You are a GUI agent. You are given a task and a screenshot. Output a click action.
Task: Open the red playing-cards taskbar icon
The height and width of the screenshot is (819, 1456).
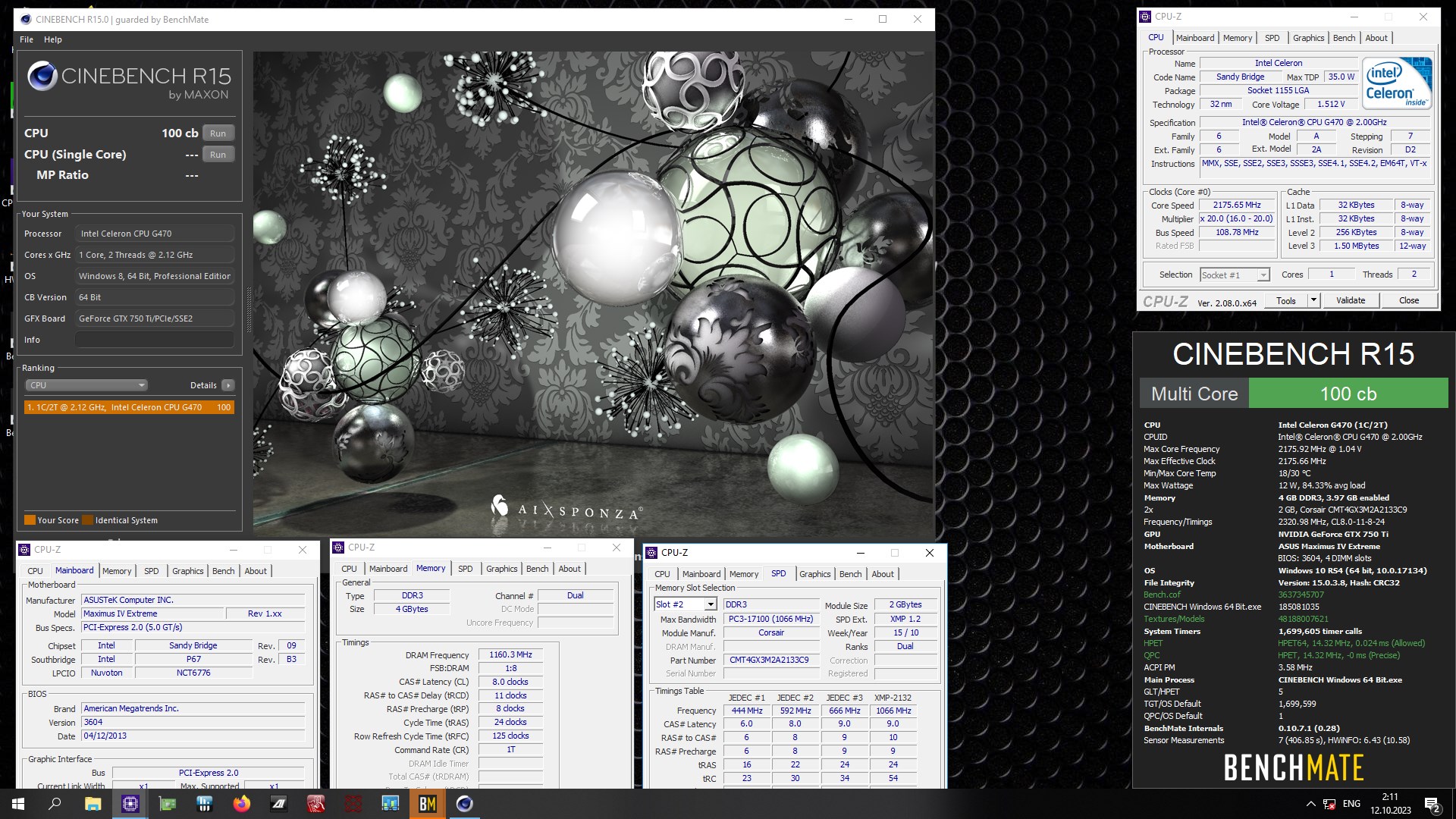point(315,804)
